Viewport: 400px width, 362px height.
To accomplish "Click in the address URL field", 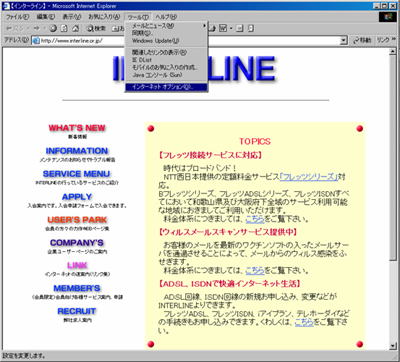I will [189, 40].
